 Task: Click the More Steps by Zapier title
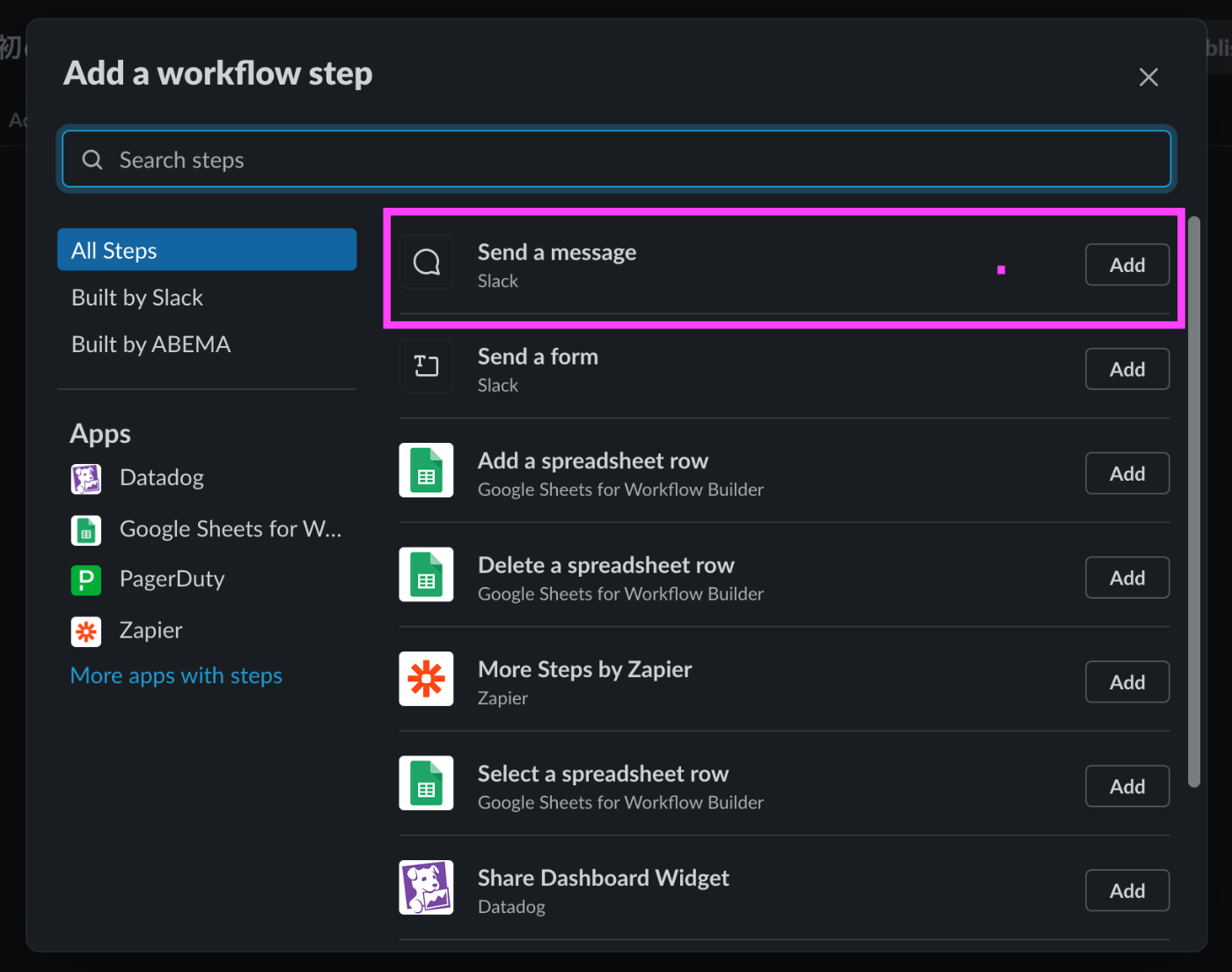[x=585, y=669]
